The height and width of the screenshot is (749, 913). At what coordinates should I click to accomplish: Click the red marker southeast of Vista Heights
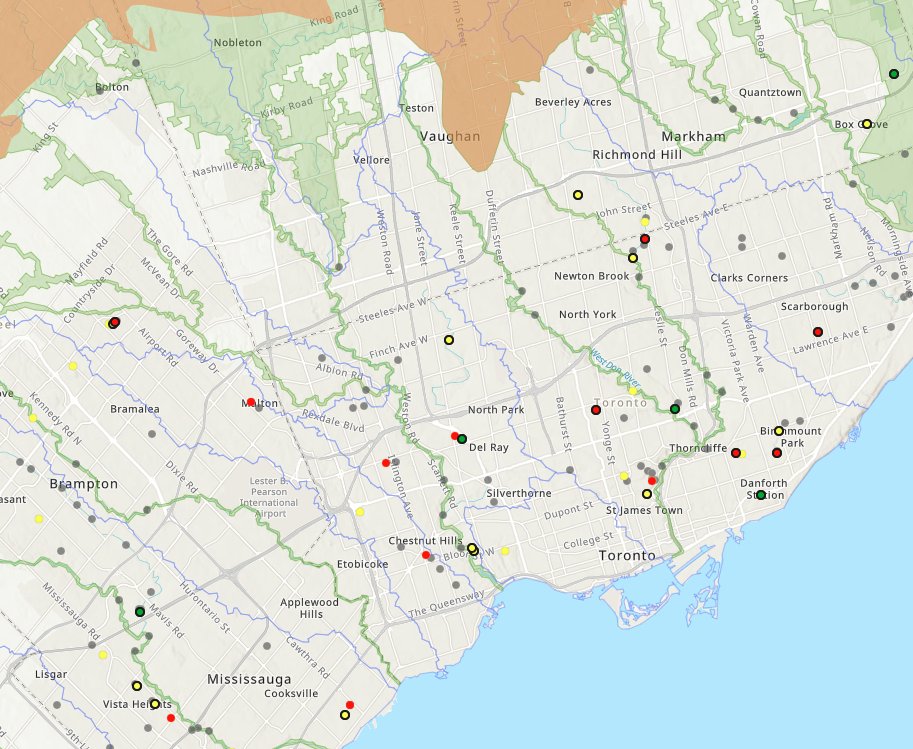click(x=171, y=718)
